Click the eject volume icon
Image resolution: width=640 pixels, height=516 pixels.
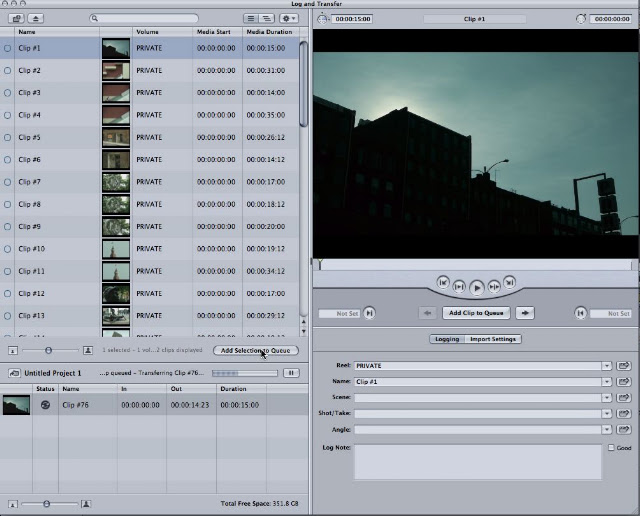click(36, 18)
